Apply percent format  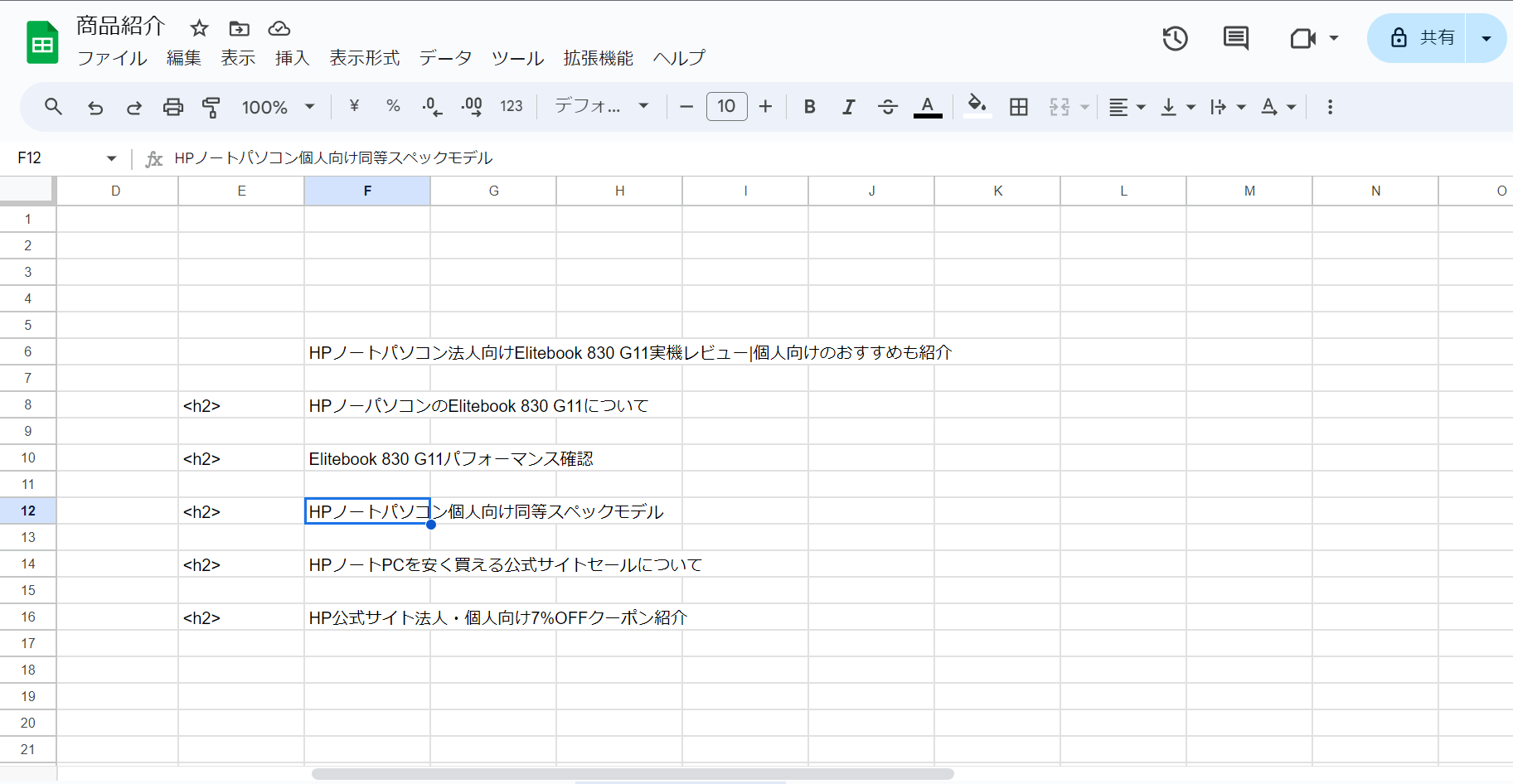[393, 106]
